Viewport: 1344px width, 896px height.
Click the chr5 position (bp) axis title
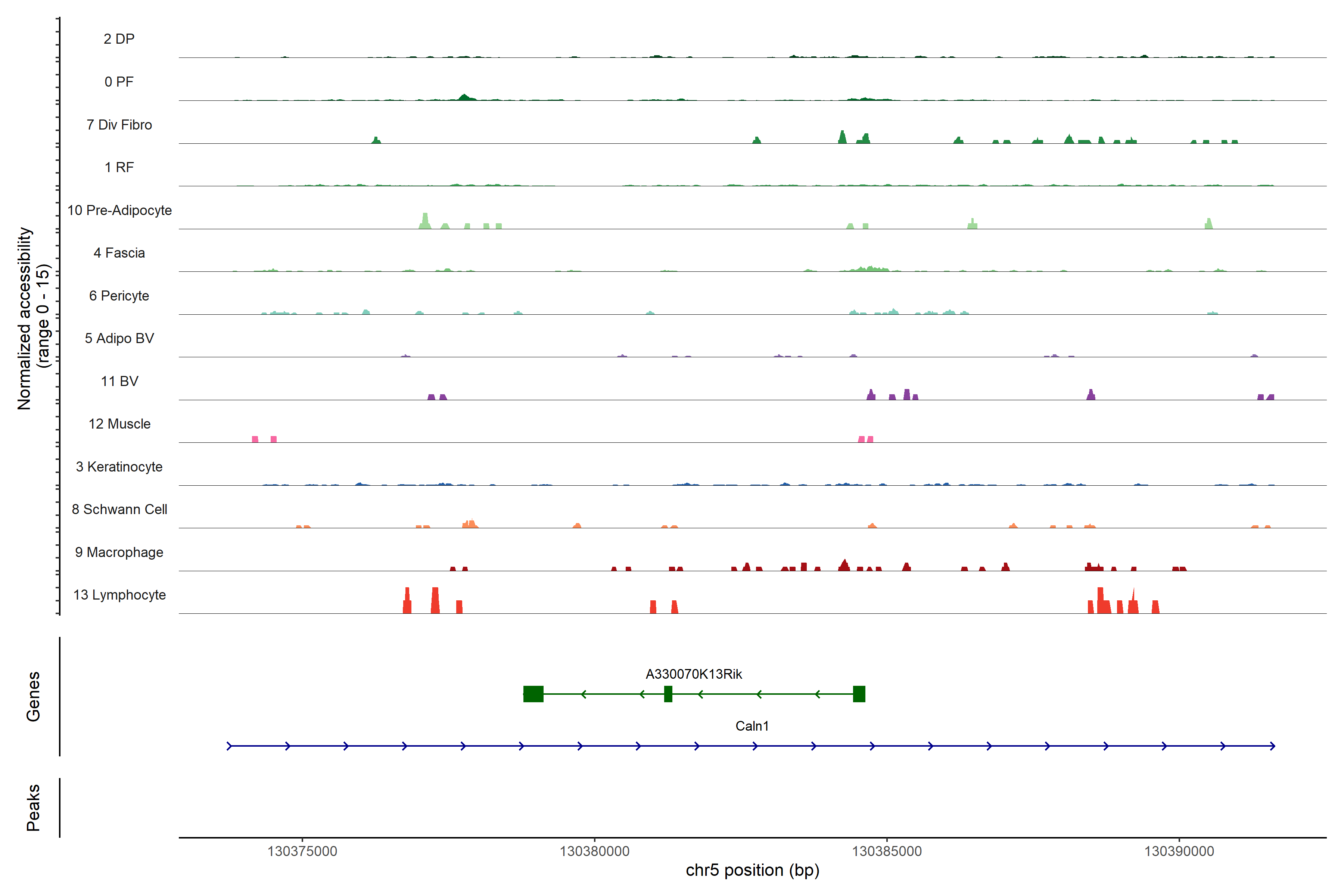752,870
